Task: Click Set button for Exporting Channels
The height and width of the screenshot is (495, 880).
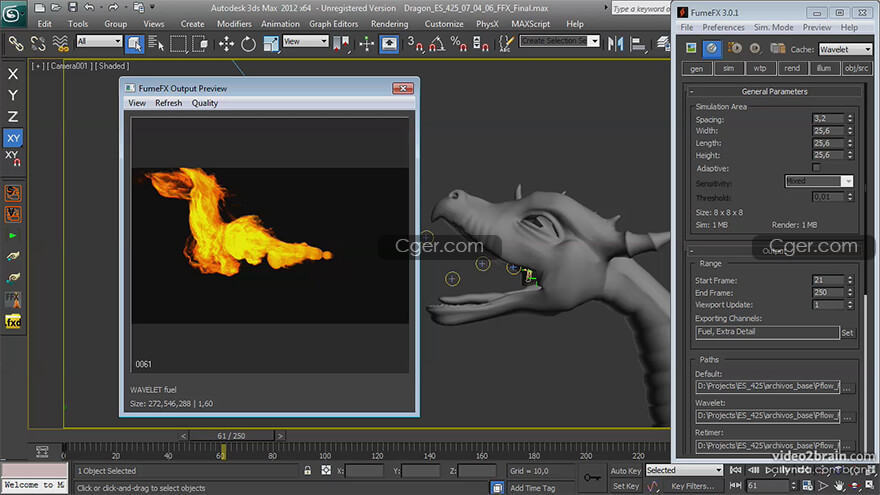Action: [x=847, y=333]
